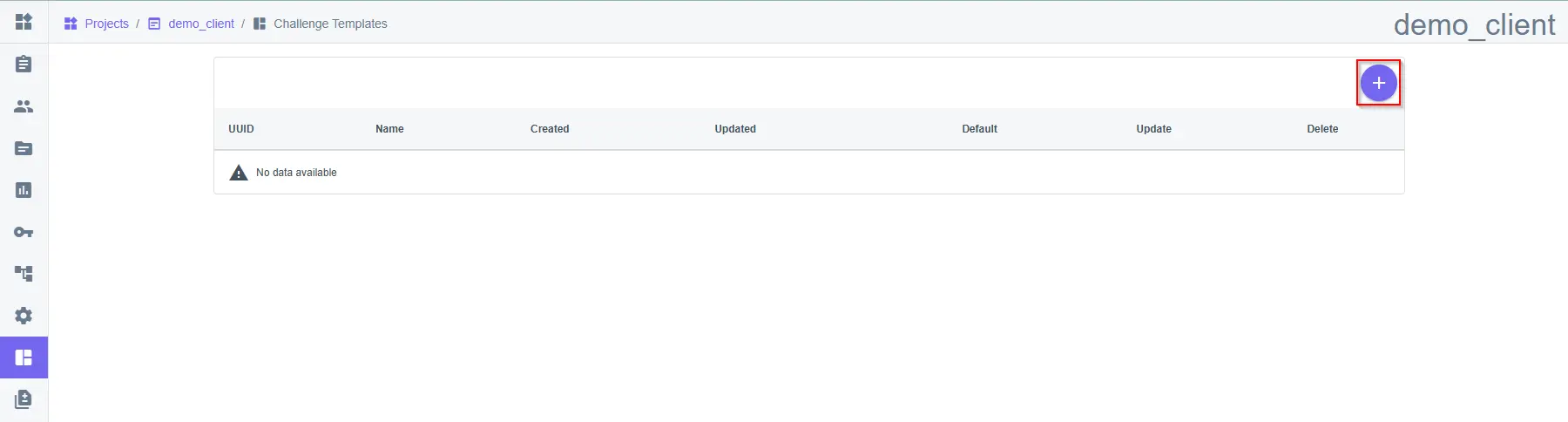The height and width of the screenshot is (422, 1568).
Task: Click the Delete column header
Action: [1322, 129]
